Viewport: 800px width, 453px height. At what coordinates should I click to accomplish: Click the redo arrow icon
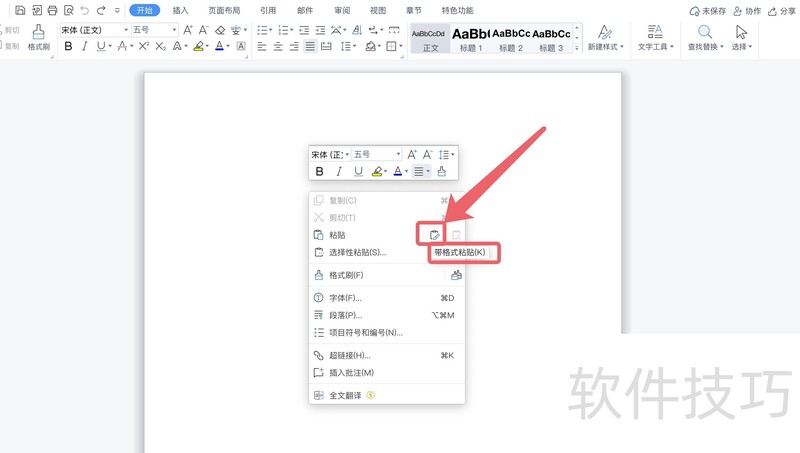click(101, 10)
